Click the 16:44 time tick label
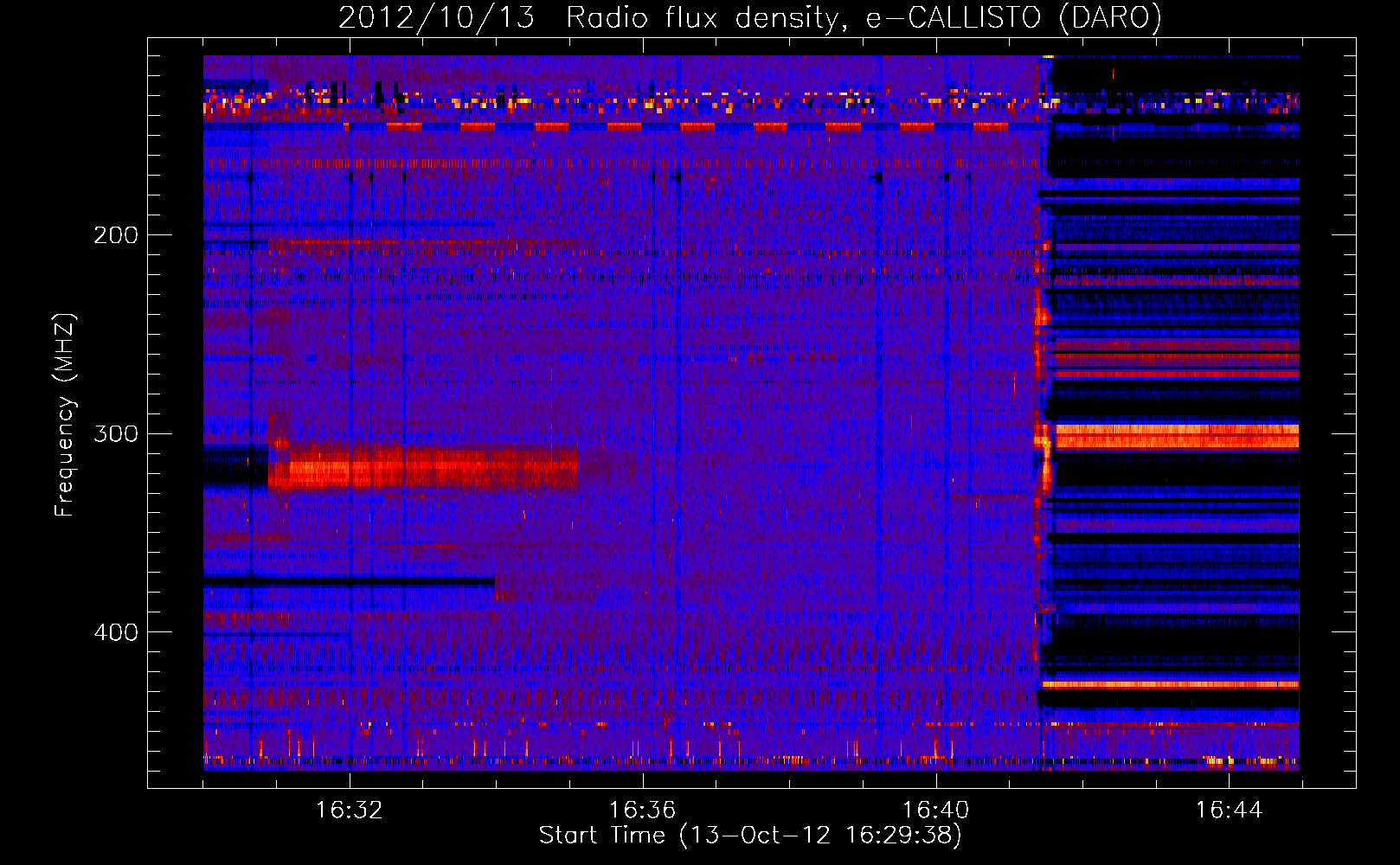The height and width of the screenshot is (865, 1400). 1229,811
